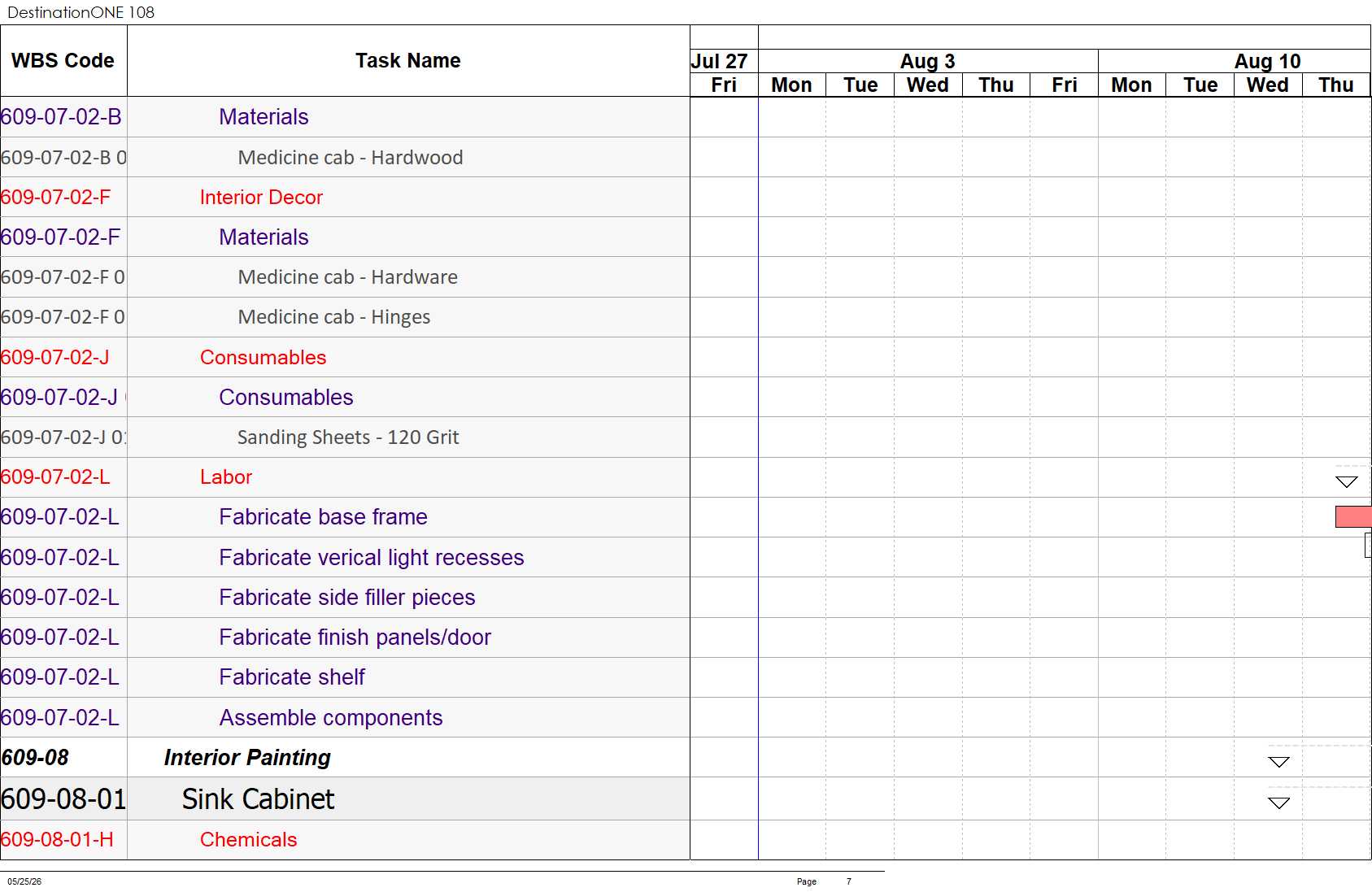Click WBS code 609-07-02-J in red
This screenshot has height=892, width=1372.
pos(54,358)
